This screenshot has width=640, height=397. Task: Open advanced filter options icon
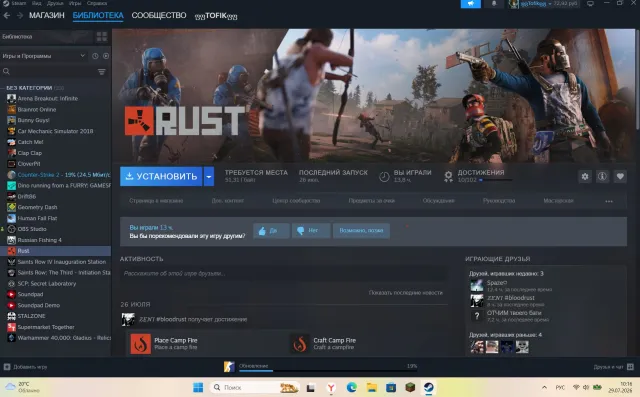click(x=102, y=72)
